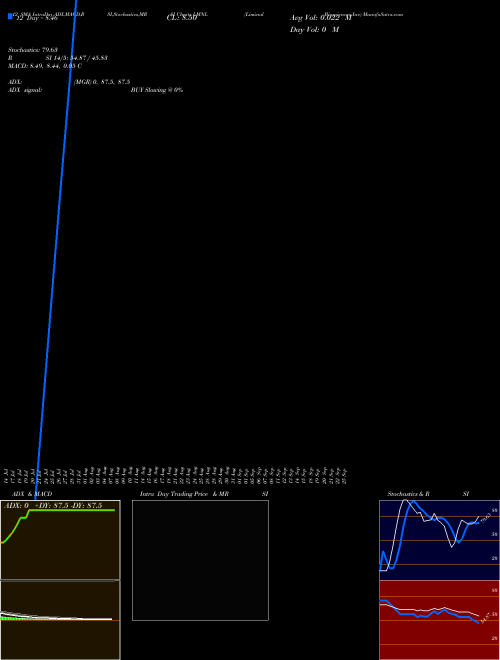The height and width of the screenshot is (660, 500).
Task: Click the 'ADX signal:' label
Action: click(x=25, y=90)
